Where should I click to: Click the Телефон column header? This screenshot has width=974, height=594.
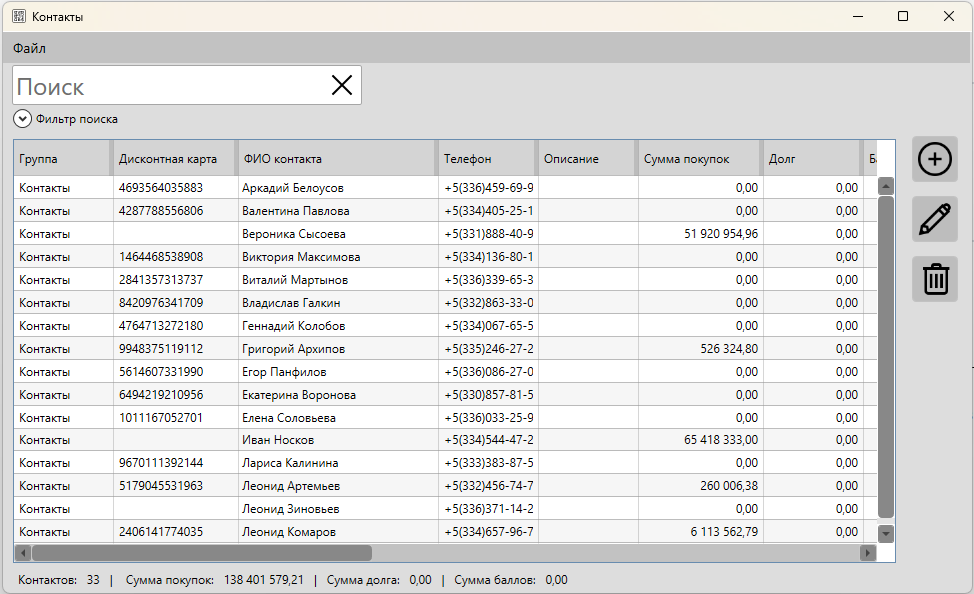coord(486,159)
